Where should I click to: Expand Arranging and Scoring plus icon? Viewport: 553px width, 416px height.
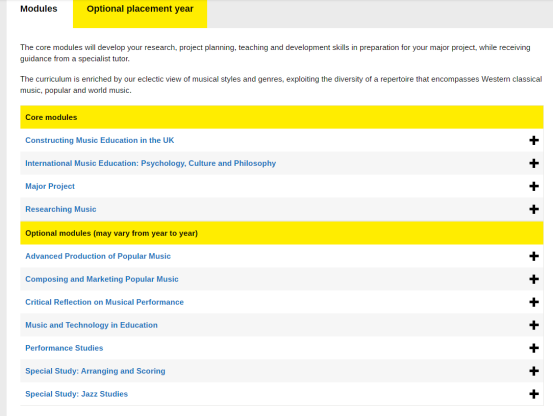(x=534, y=371)
